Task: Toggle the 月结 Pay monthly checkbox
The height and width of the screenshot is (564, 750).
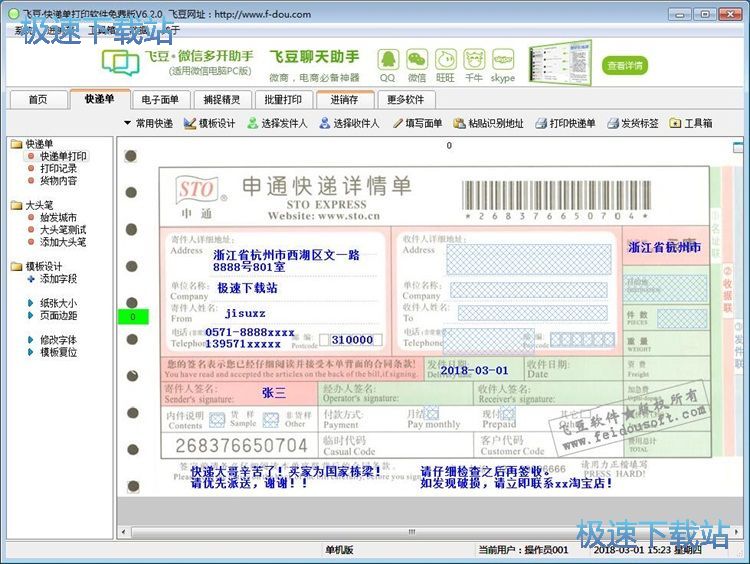Action: click(431, 413)
